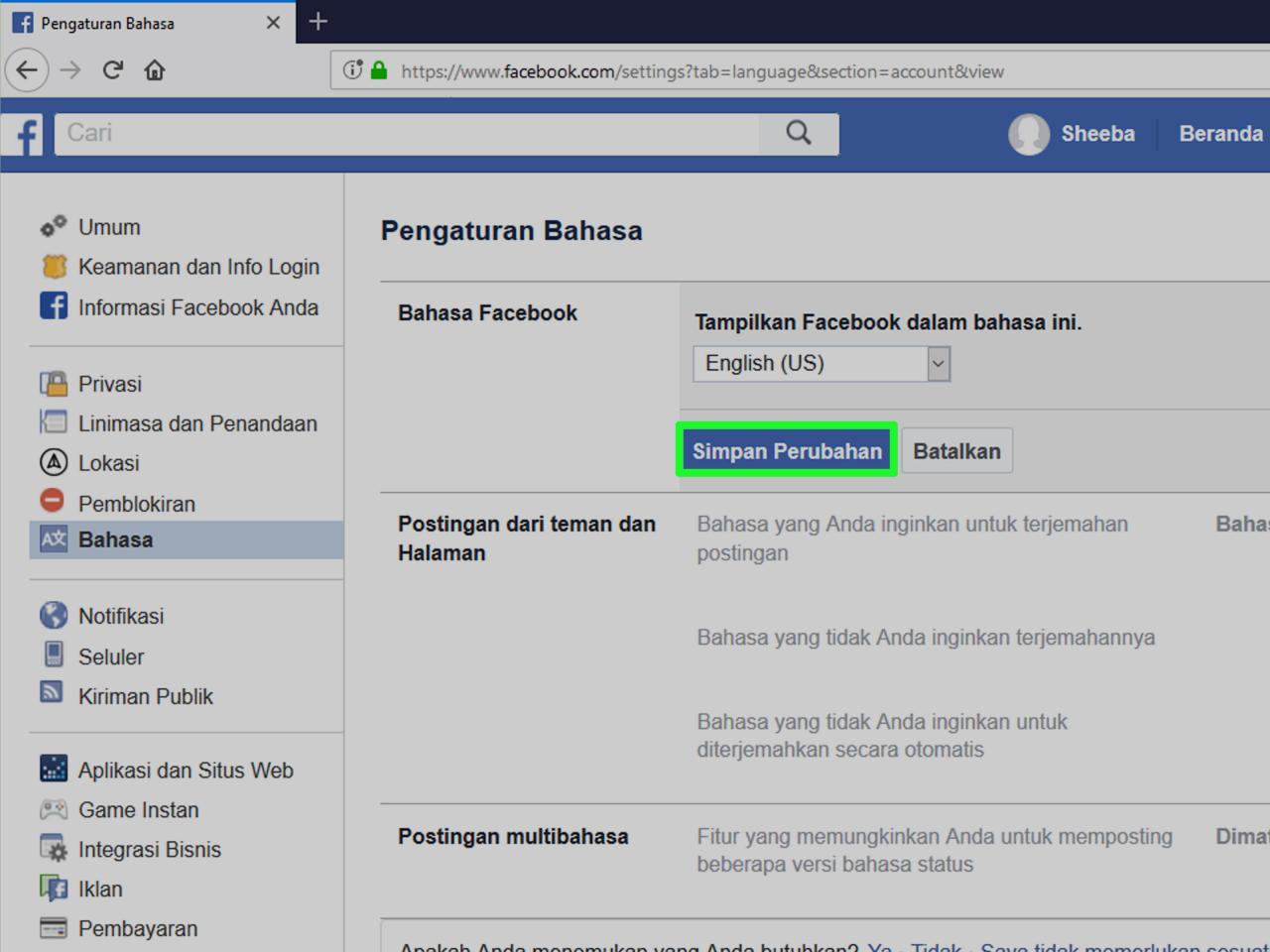
Task: Click Ya feedback link
Action: pos(879,947)
